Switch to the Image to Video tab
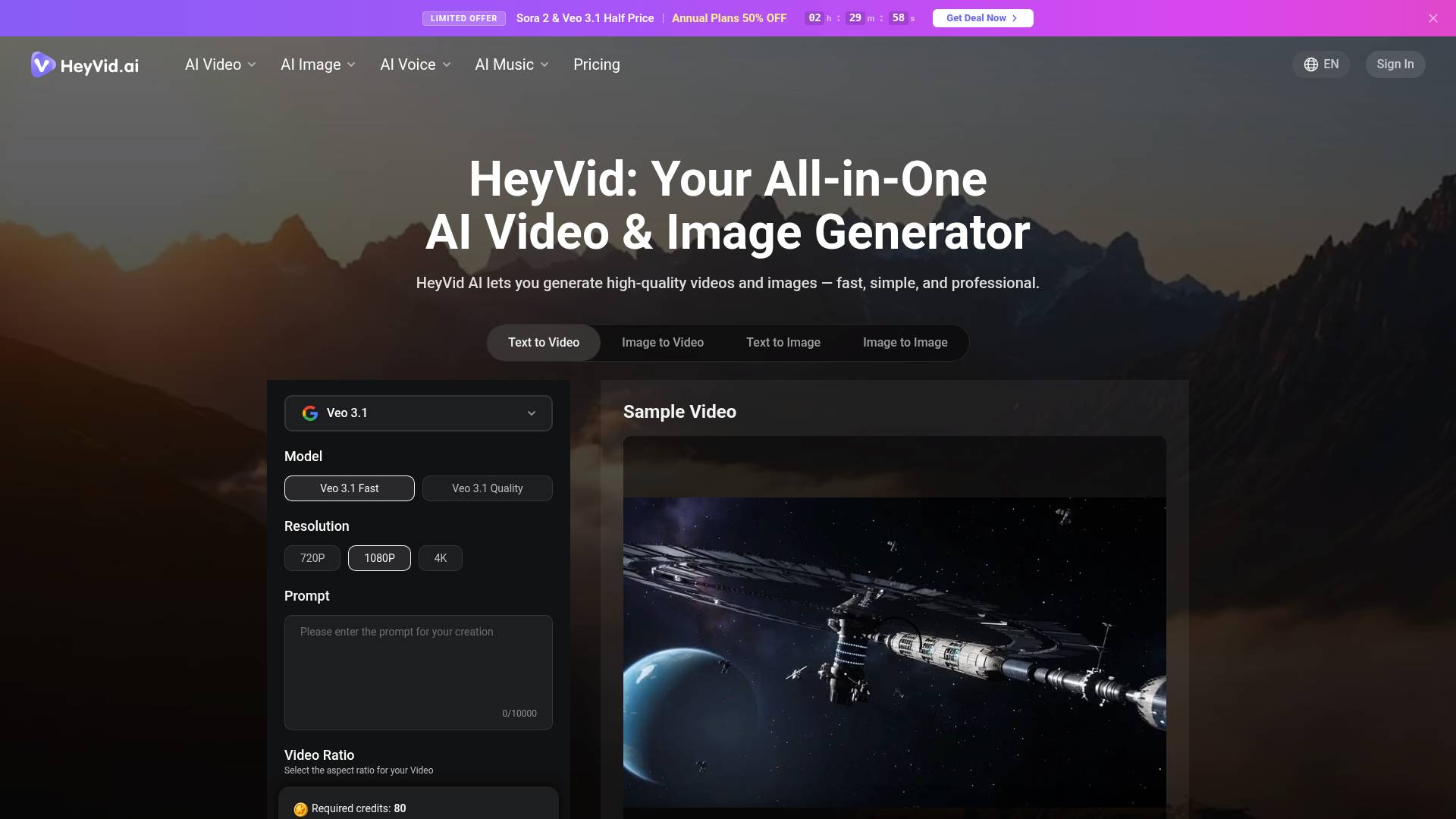The height and width of the screenshot is (819, 1456). [663, 343]
